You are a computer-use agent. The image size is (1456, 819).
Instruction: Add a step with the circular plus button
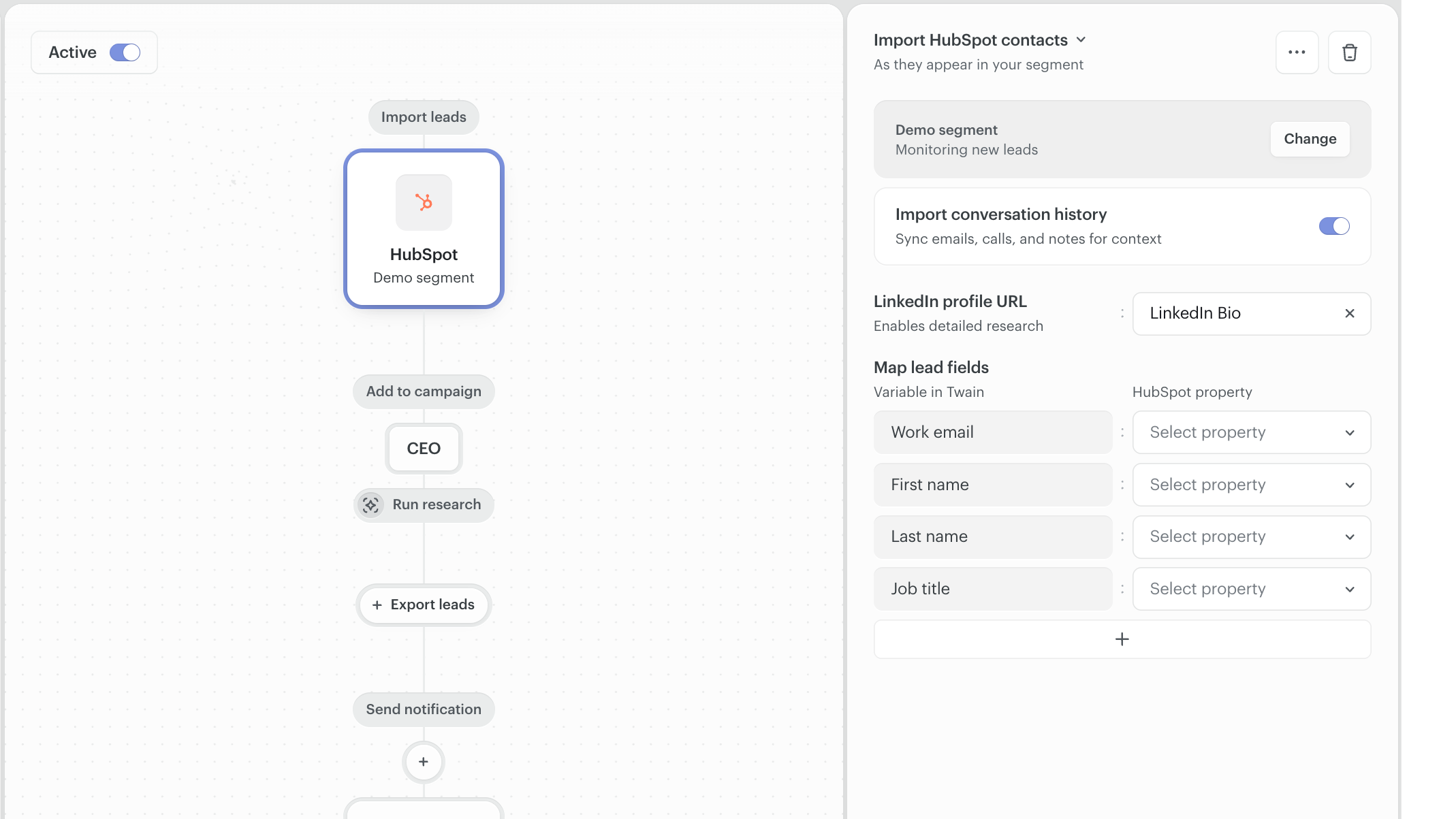point(423,762)
